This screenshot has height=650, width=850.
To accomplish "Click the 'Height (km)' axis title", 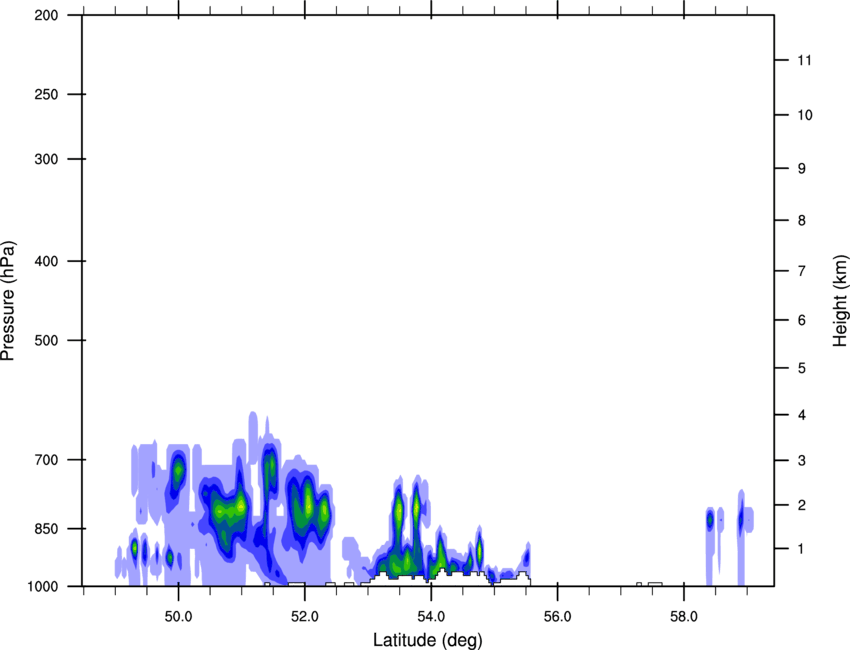I will point(840,301).
